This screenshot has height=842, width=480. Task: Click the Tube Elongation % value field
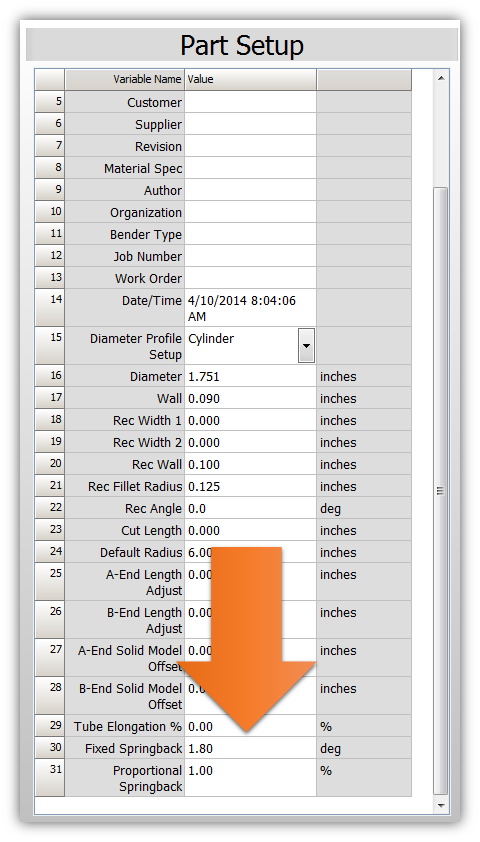(250, 726)
